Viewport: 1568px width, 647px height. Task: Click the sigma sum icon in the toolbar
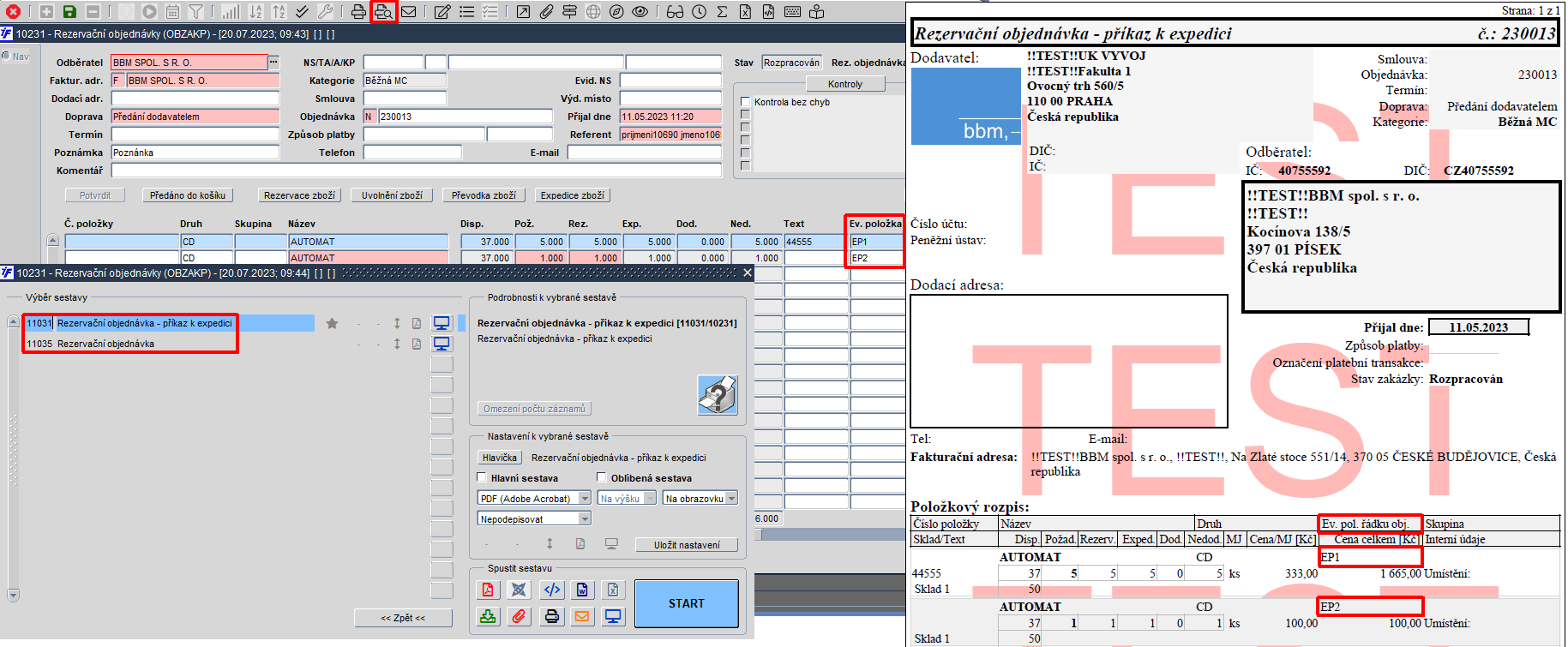pyautogui.click(x=722, y=12)
